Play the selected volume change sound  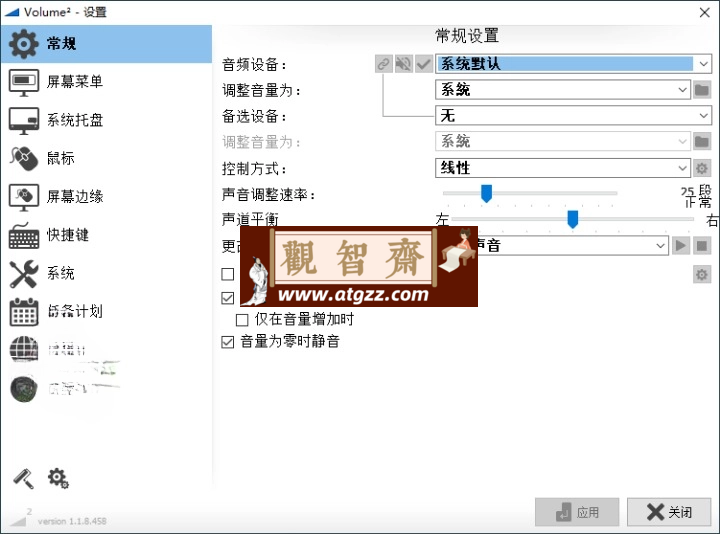(681, 246)
